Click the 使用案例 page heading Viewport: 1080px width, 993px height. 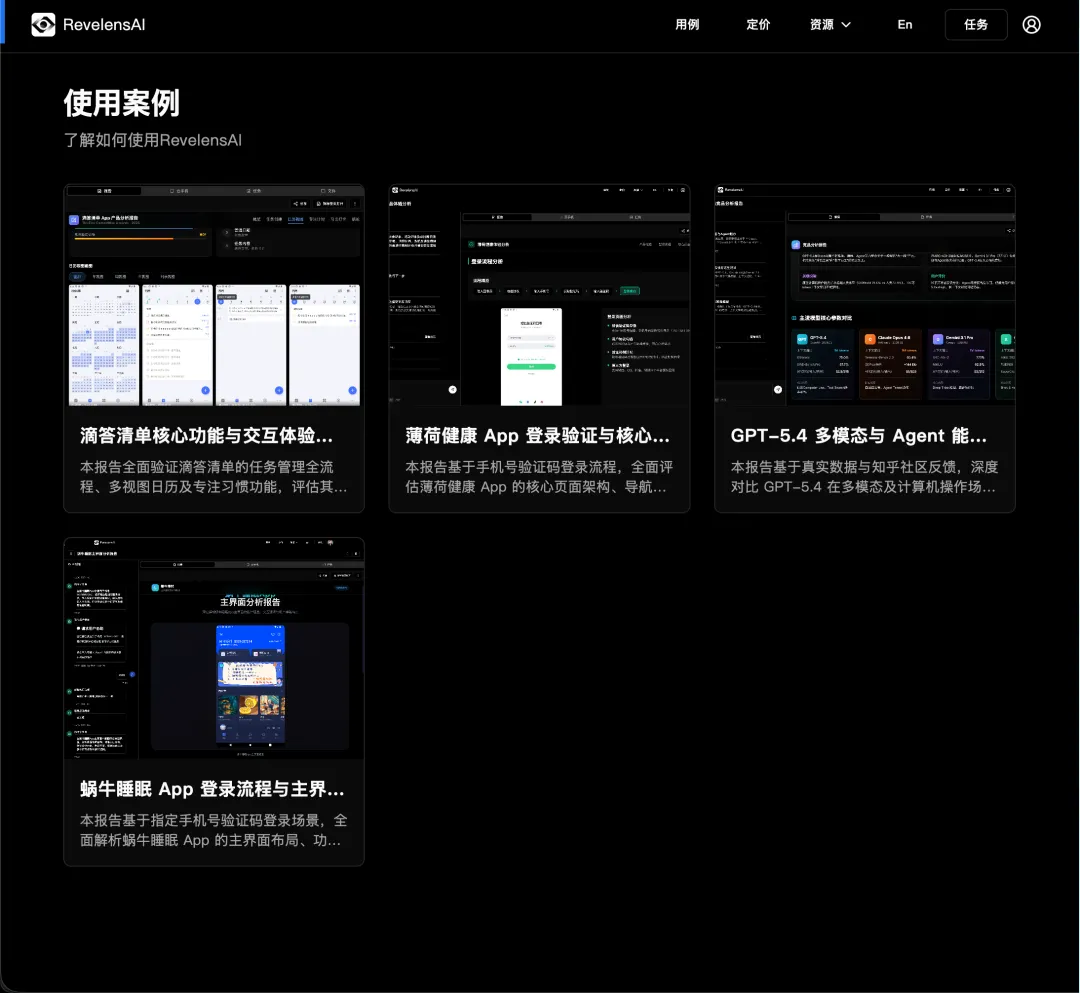(x=122, y=103)
